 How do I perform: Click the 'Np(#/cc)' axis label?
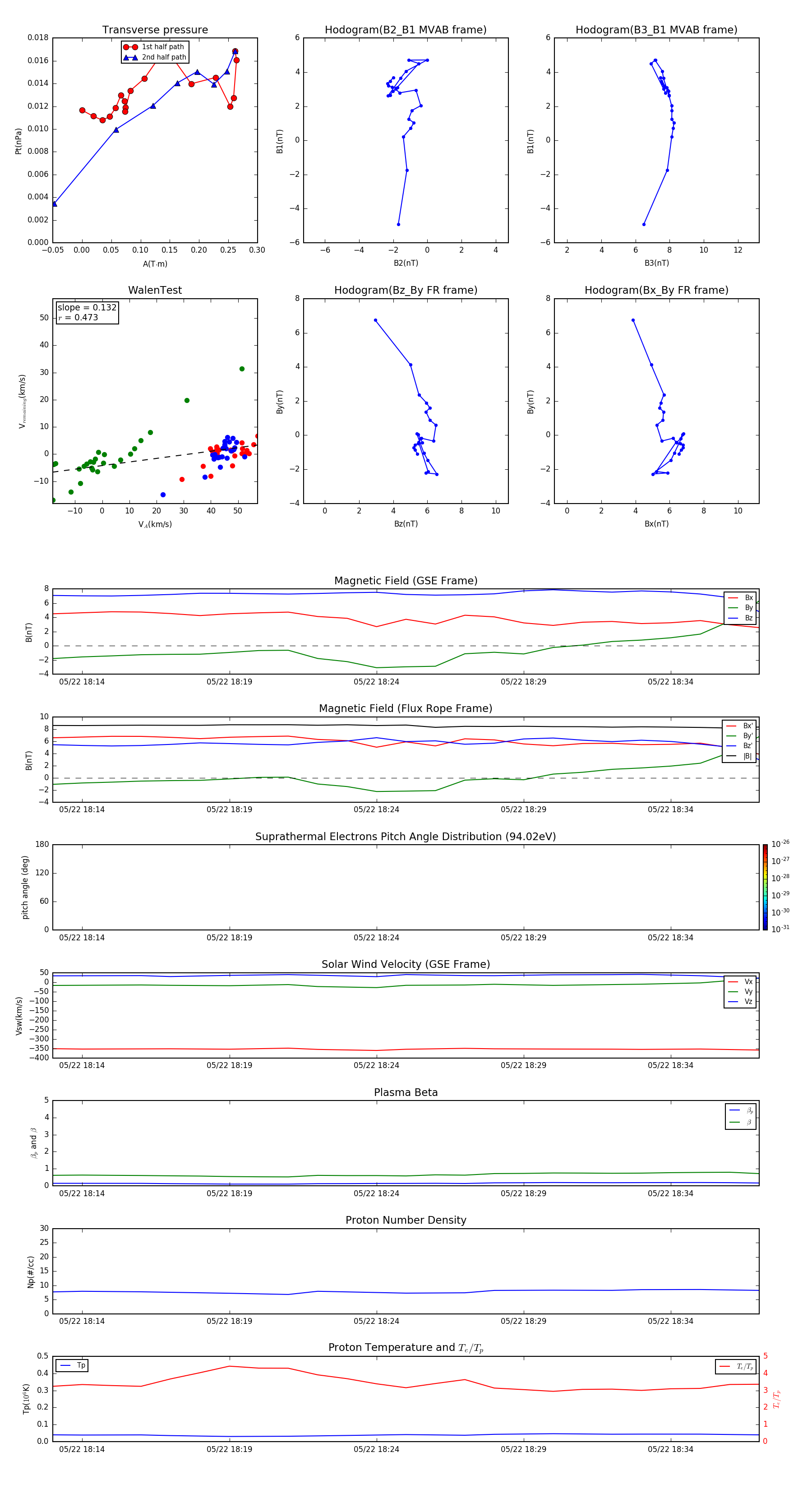[x=31, y=1272]
